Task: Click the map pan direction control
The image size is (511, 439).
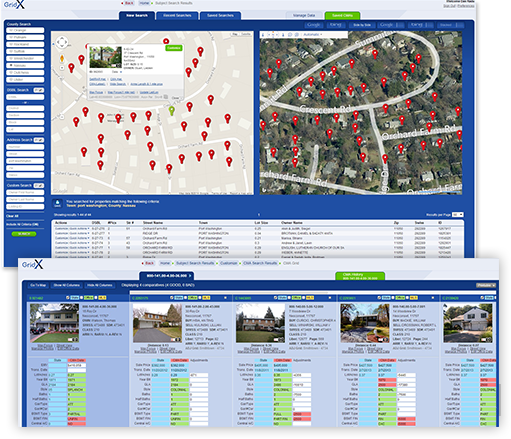Action: click(x=62, y=42)
